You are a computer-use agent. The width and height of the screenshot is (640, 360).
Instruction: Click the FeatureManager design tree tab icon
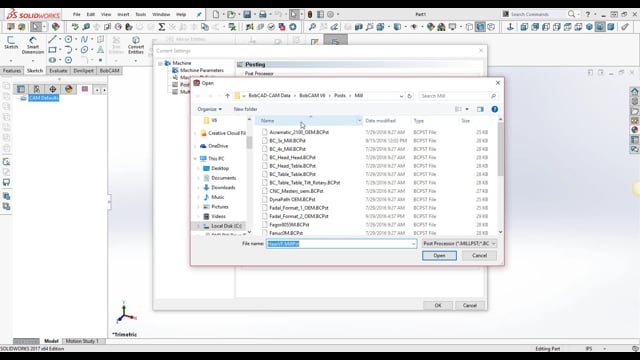[21, 89]
